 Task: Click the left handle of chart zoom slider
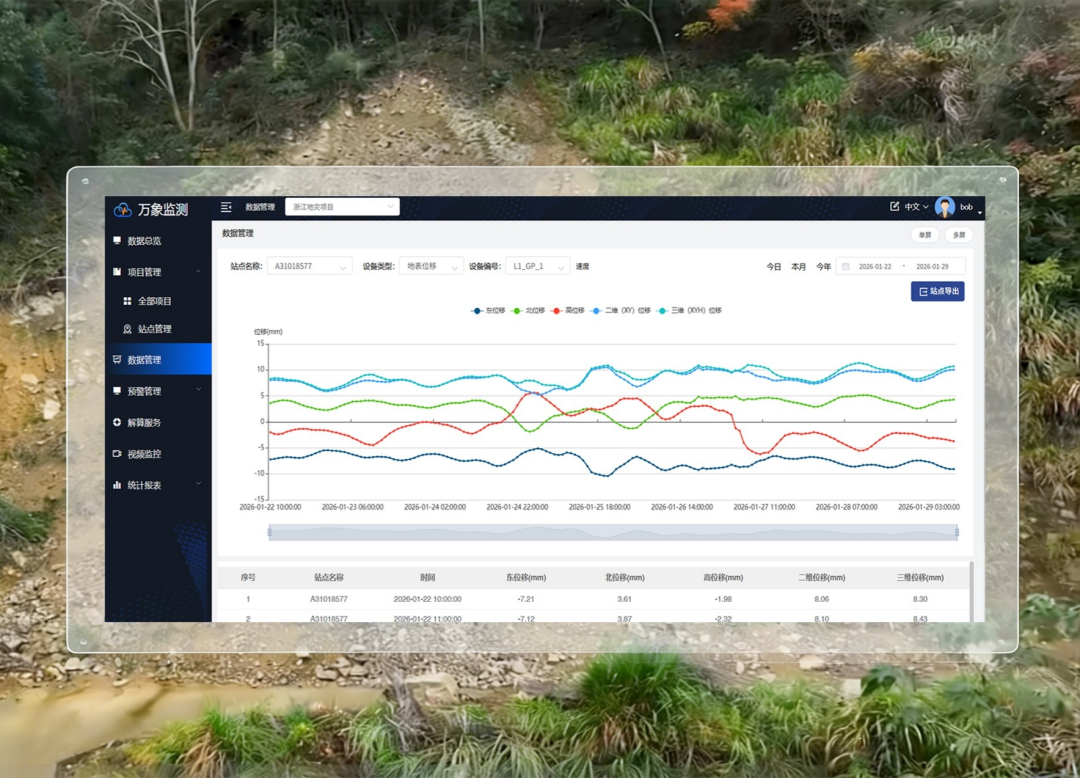pyautogui.click(x=270, y=533)
